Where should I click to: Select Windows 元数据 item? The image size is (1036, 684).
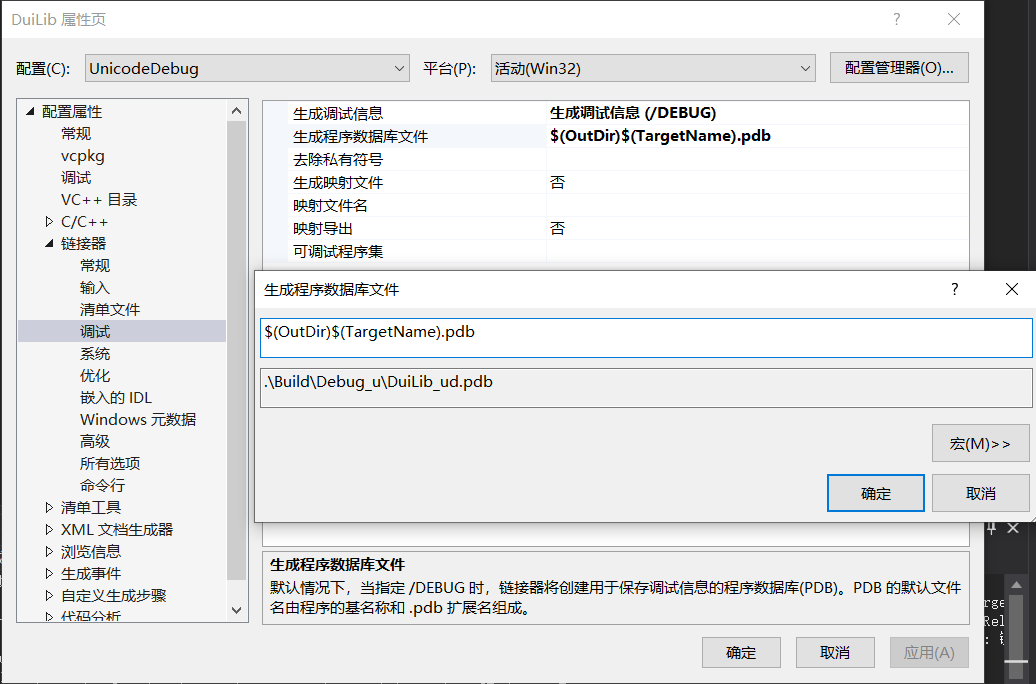click(x=137, y=419)
